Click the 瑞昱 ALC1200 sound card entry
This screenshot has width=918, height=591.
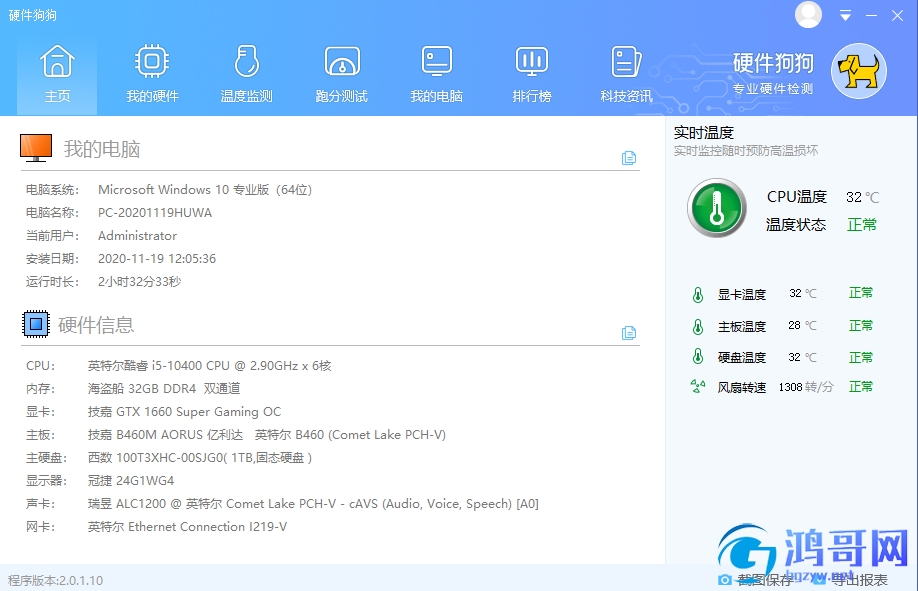pos(313,504)
